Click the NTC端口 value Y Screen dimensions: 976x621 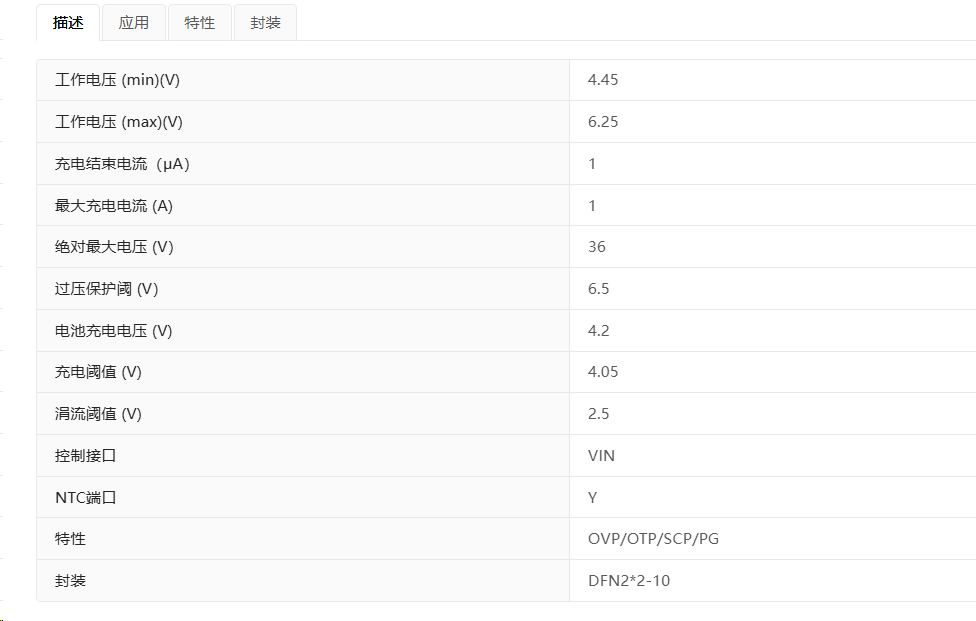coord(593,498)
